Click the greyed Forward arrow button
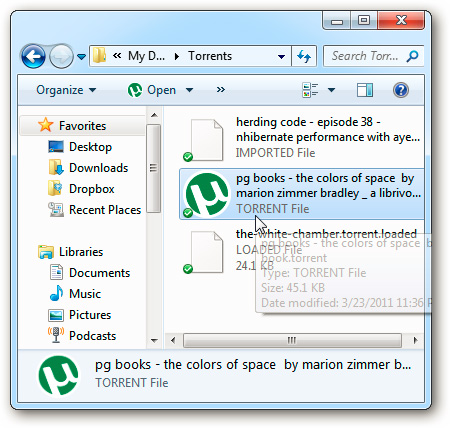This screenshot has height=428, width=450. point(61,56)
